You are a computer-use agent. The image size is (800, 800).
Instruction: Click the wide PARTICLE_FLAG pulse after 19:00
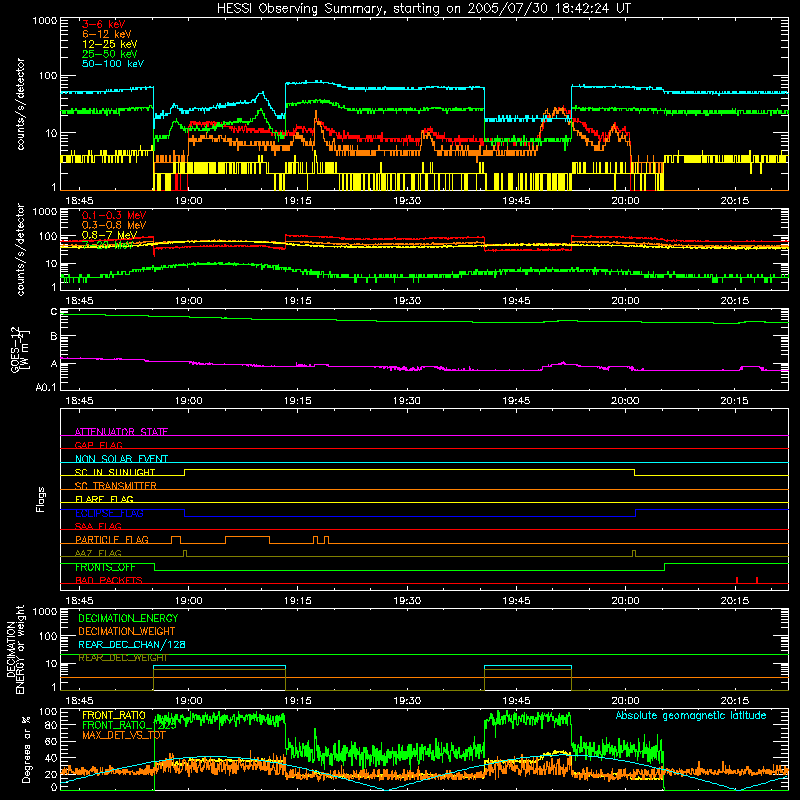pyautogui.click(x=247, y=540)
